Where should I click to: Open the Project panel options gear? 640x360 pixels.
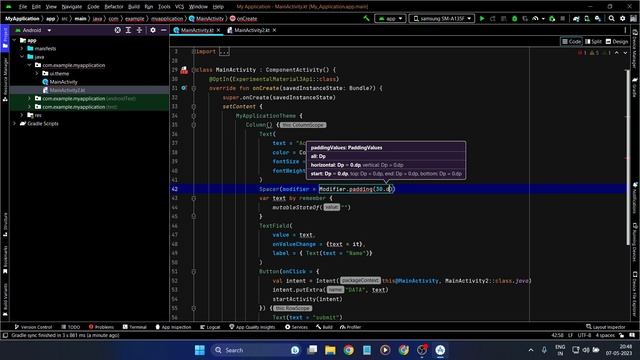click(153, 30)
